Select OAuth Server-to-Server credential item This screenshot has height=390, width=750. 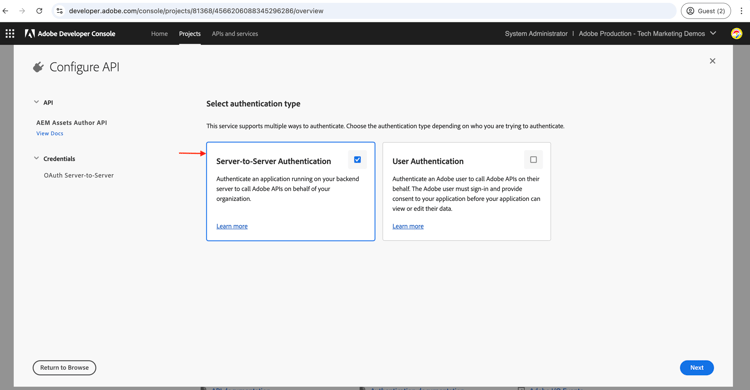[x=78, y=175]
